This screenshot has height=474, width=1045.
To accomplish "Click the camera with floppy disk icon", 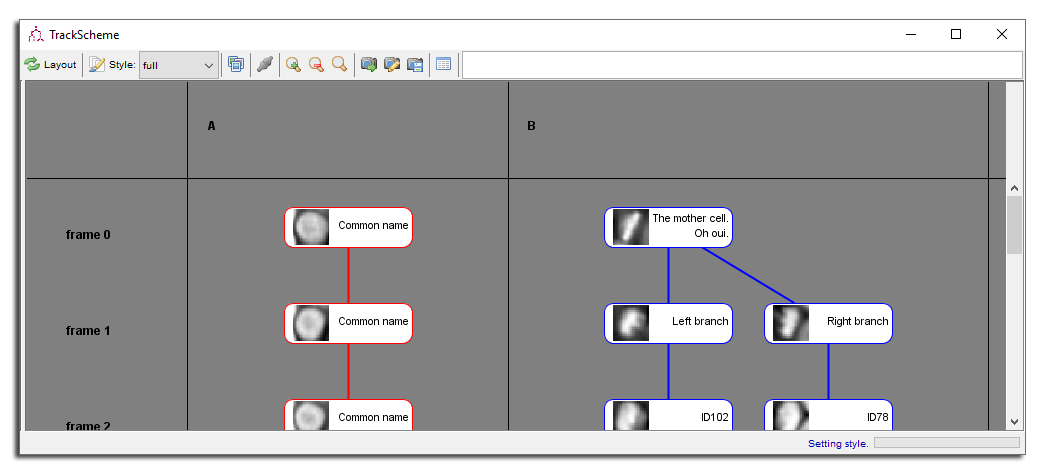I will pos(415,65).
